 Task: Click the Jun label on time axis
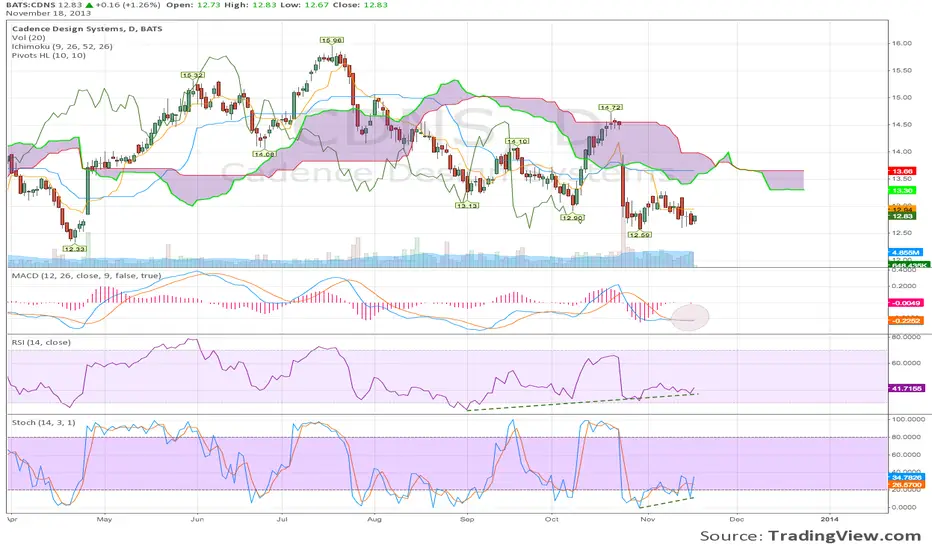[197, 519]
